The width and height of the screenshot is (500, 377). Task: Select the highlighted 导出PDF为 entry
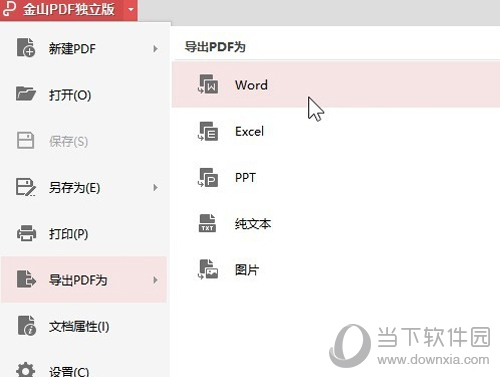(84, 280)
